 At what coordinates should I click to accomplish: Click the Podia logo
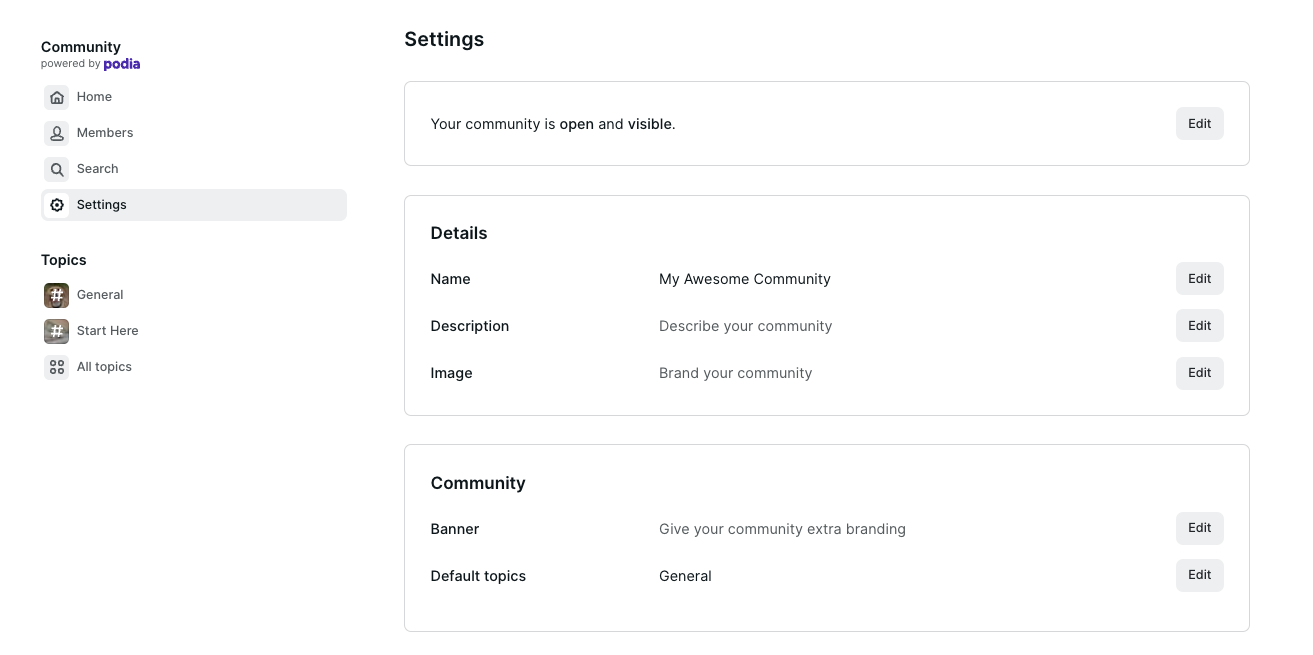pyautogui.click(x=122, y=64)
